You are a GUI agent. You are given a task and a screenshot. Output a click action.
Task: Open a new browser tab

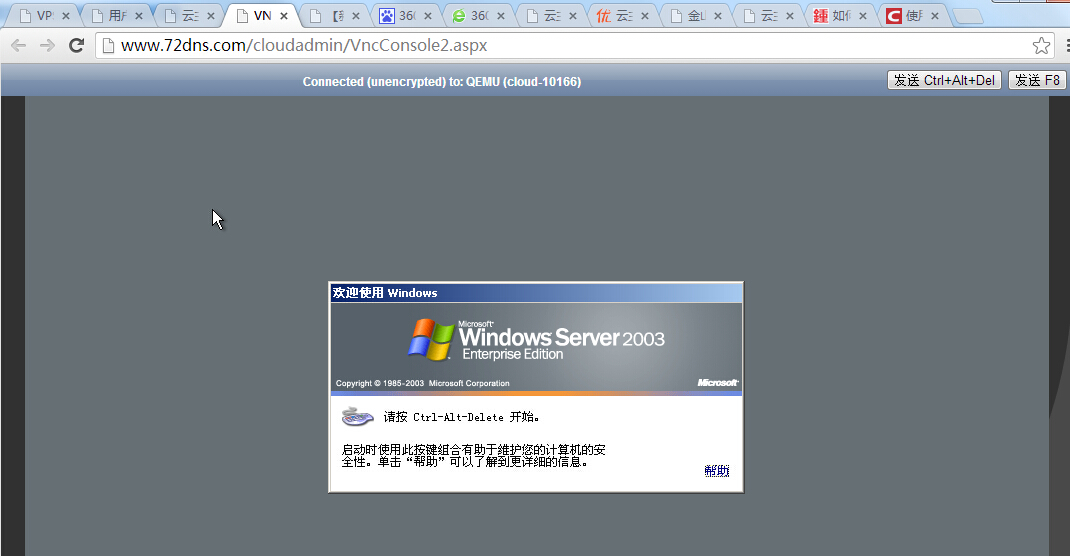[x=967, y=16]
